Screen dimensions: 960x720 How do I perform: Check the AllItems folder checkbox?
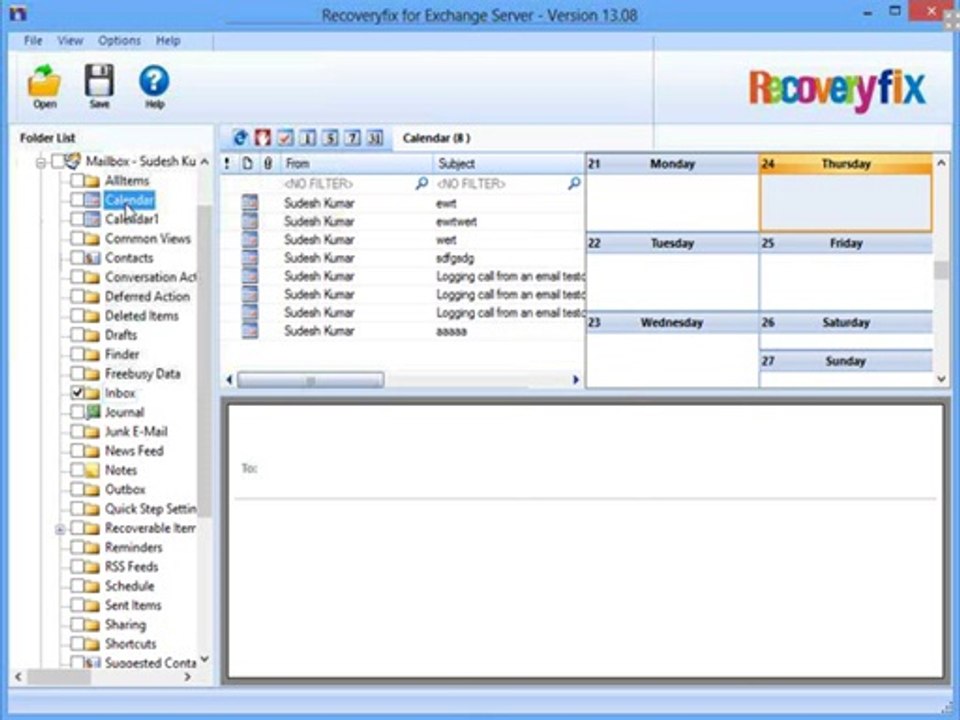[x=77, y=181]
